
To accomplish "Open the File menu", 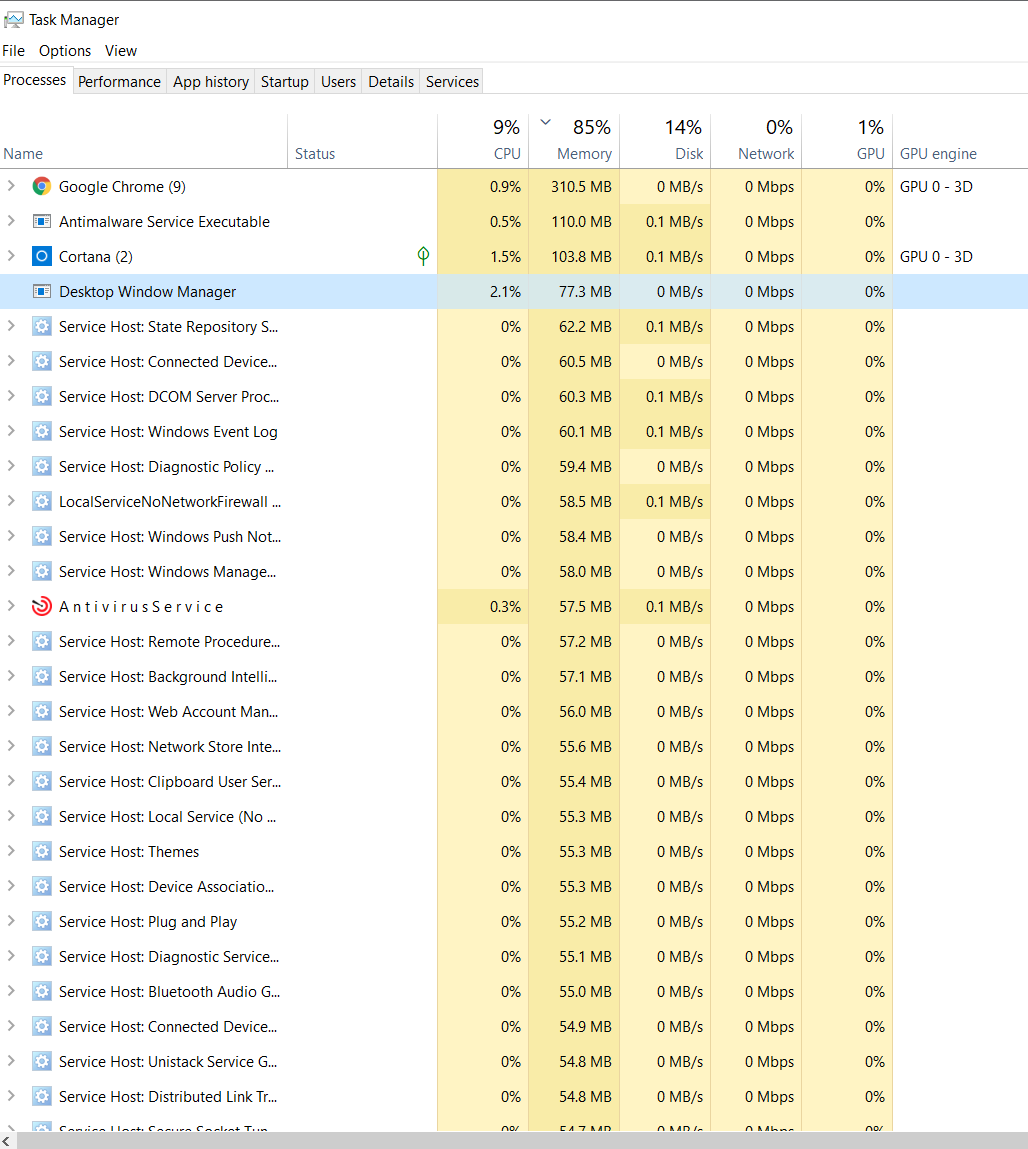I will point(13,51).
